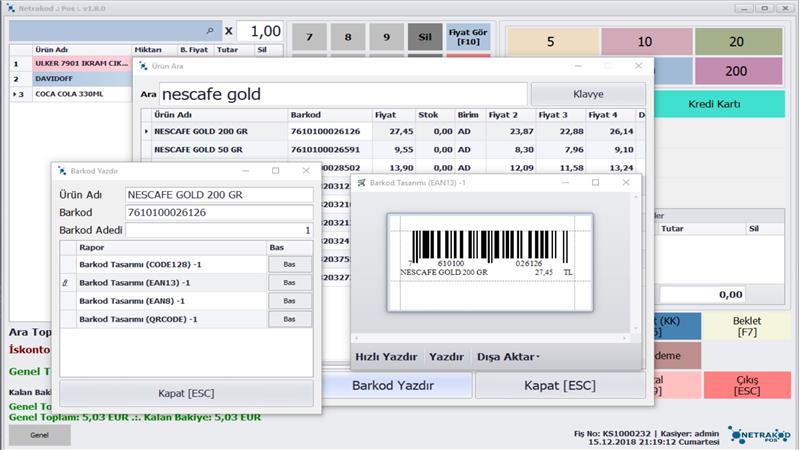Screen dimensions: 800x450
Task: Click the Ürün Ara window title icon
Action: coord(143,66)
